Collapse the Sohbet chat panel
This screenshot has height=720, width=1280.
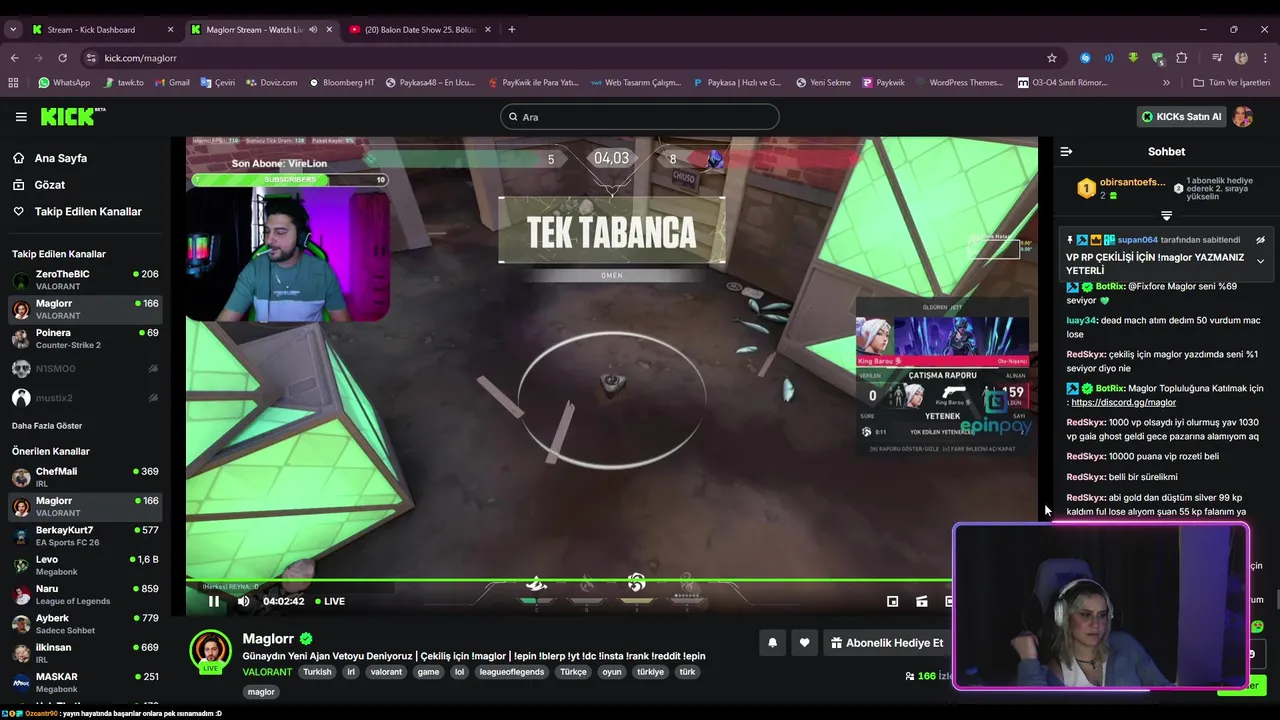coord(1066,152)
